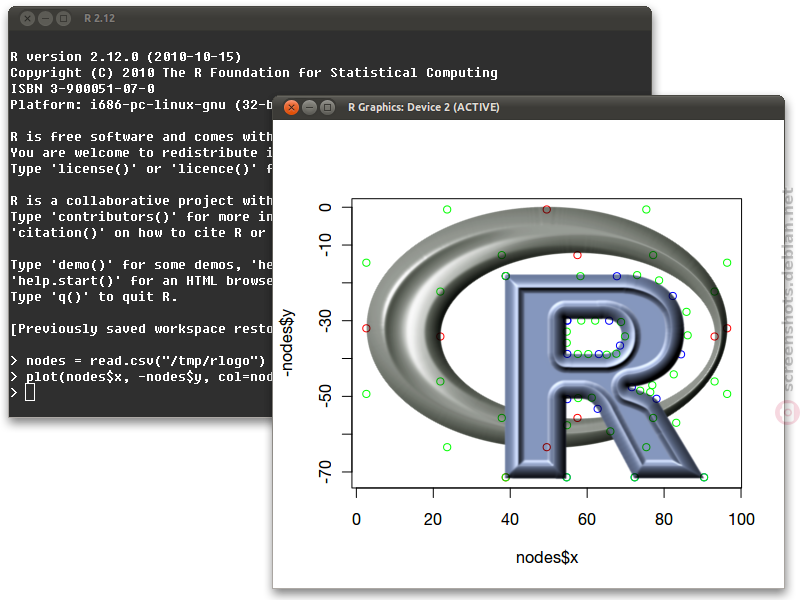Click the terminal cursor at the prompt
The height and width of the screenshot is (600, 800).
[x=30, y=392]
